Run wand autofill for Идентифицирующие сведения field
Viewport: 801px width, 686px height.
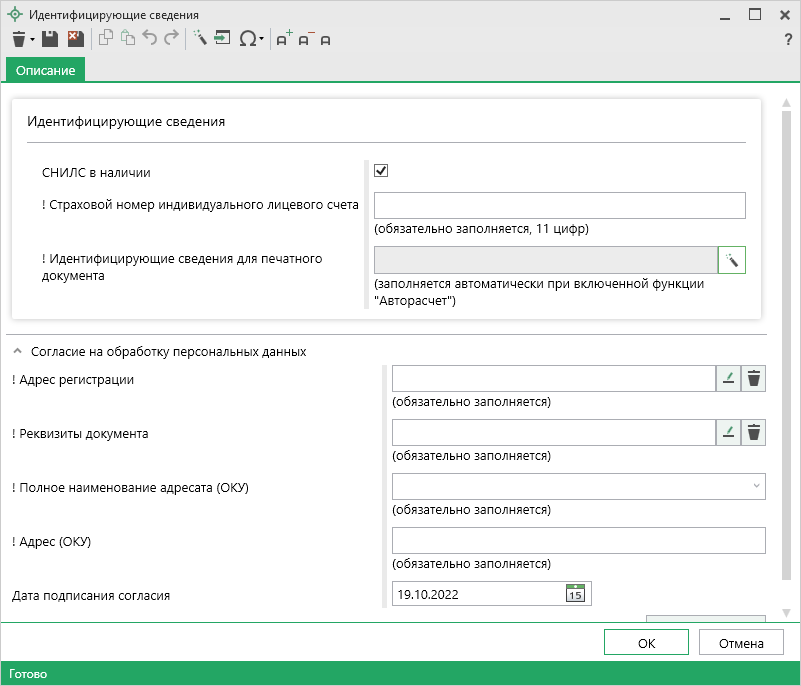(x=732, y=260)
